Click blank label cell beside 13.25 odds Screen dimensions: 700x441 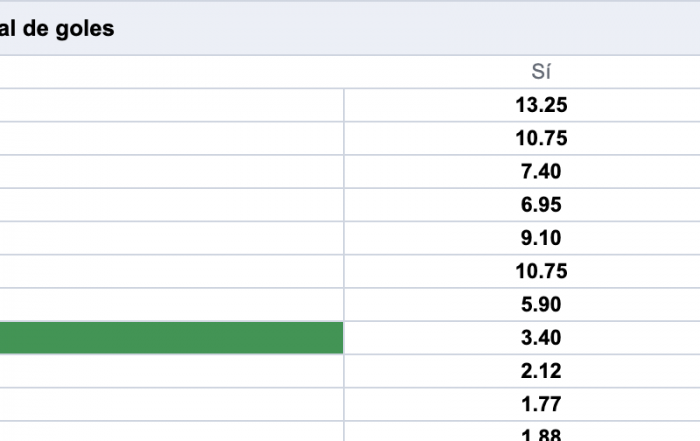[171, 105]
